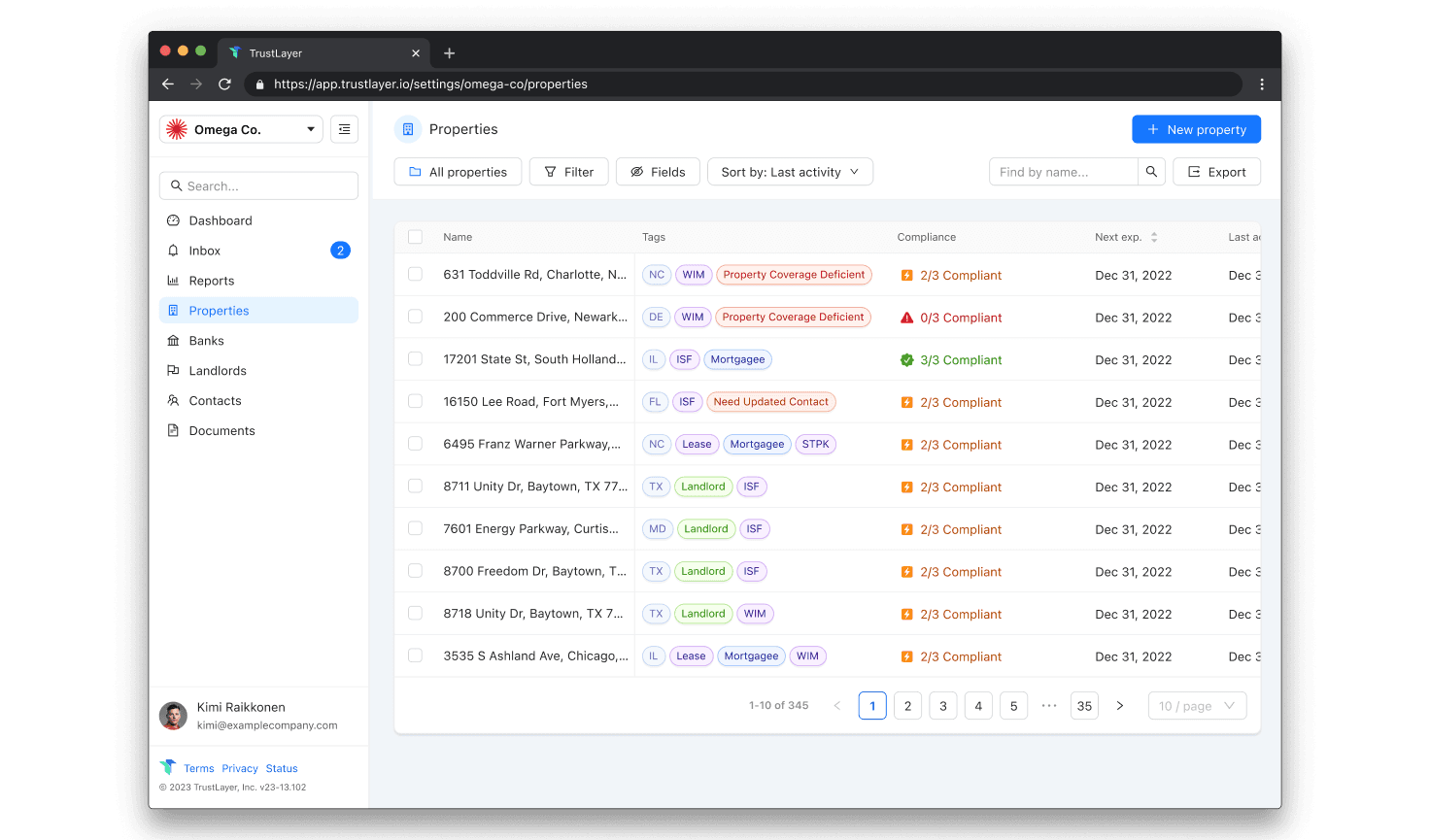Go to page 35 in the pagination
The height and width of the screenshot is (840, 1430).
(1084, 706)
